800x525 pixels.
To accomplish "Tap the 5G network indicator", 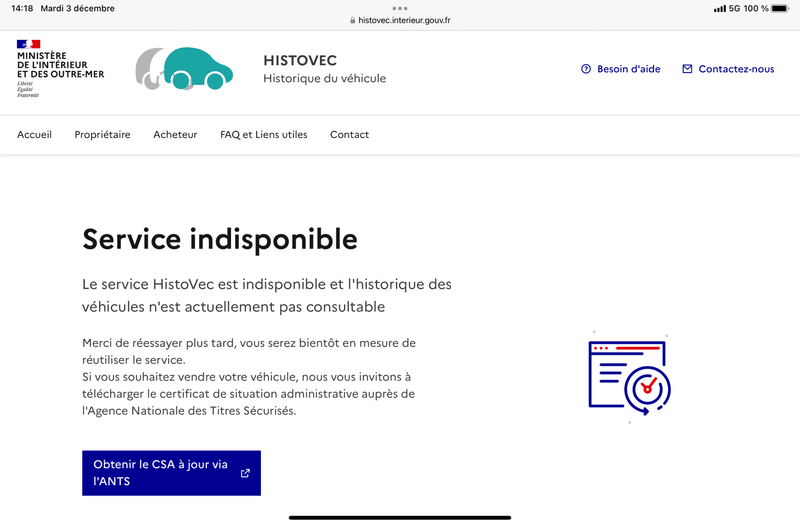I will (734, 9).
